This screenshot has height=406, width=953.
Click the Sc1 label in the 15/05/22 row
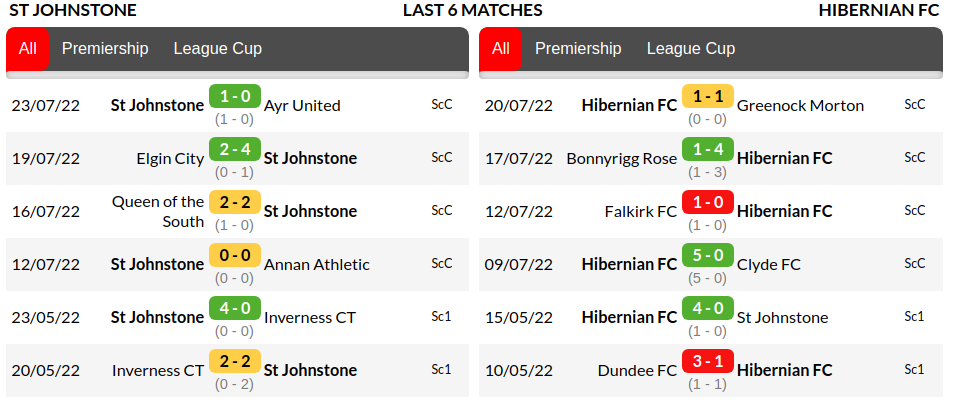[914, 317]
